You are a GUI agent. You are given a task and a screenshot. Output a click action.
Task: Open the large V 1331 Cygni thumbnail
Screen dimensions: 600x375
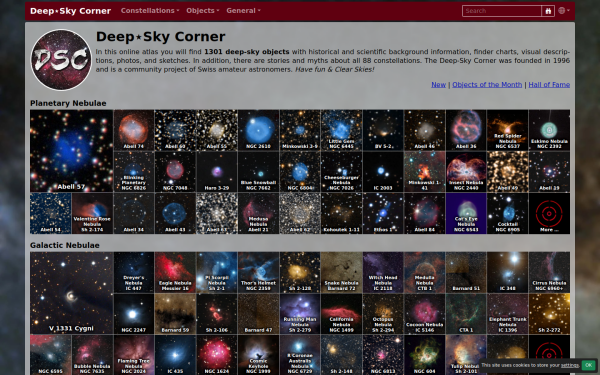click(x=72, y=293)
